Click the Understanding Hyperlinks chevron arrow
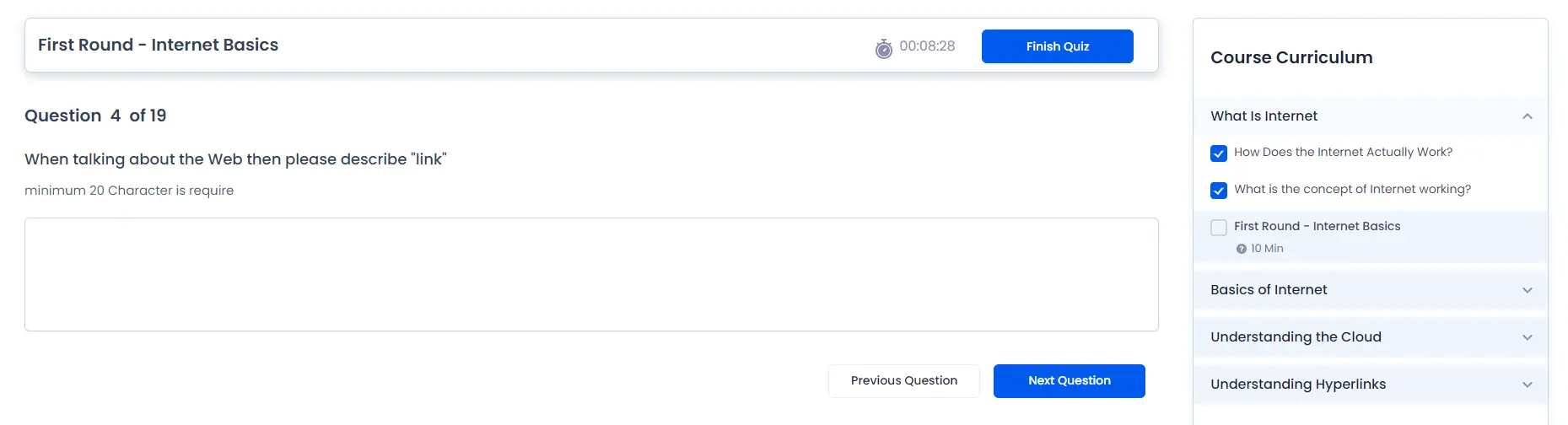1568x425 pixels. (x=1527, y=385)
